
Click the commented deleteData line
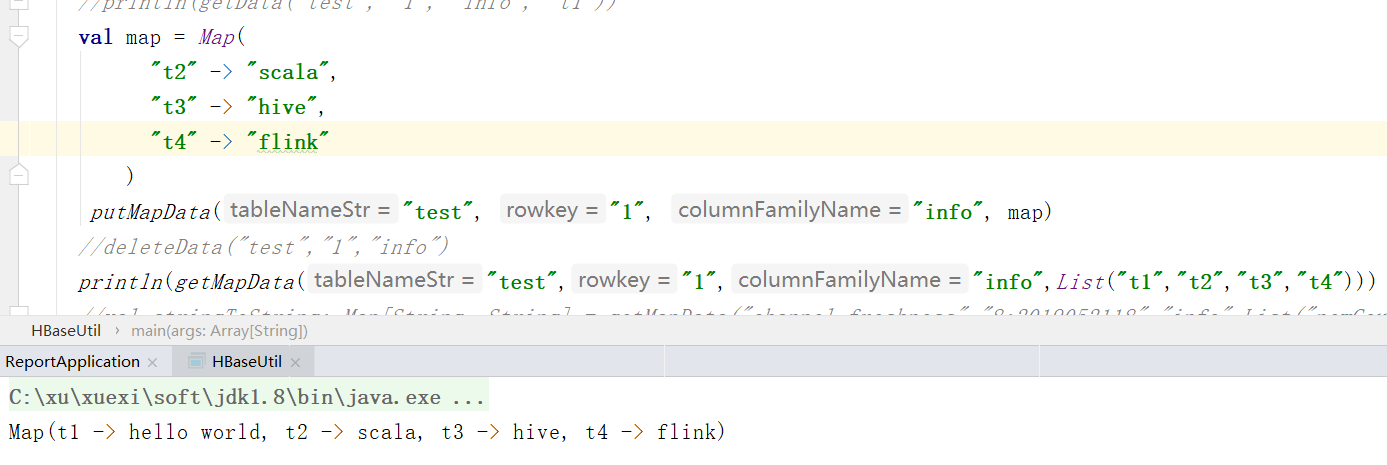pos(265,247)
